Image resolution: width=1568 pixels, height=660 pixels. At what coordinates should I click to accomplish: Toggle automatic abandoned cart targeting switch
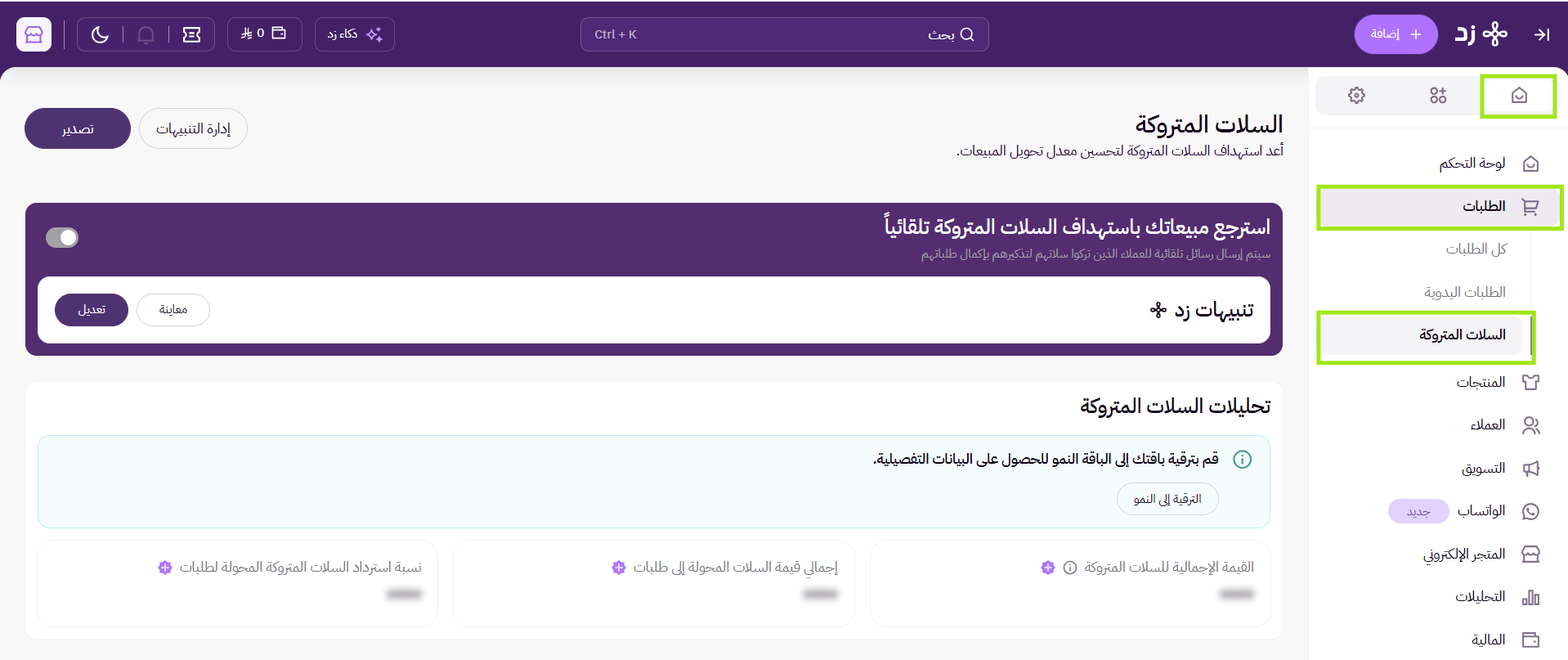tap(62, 237)
